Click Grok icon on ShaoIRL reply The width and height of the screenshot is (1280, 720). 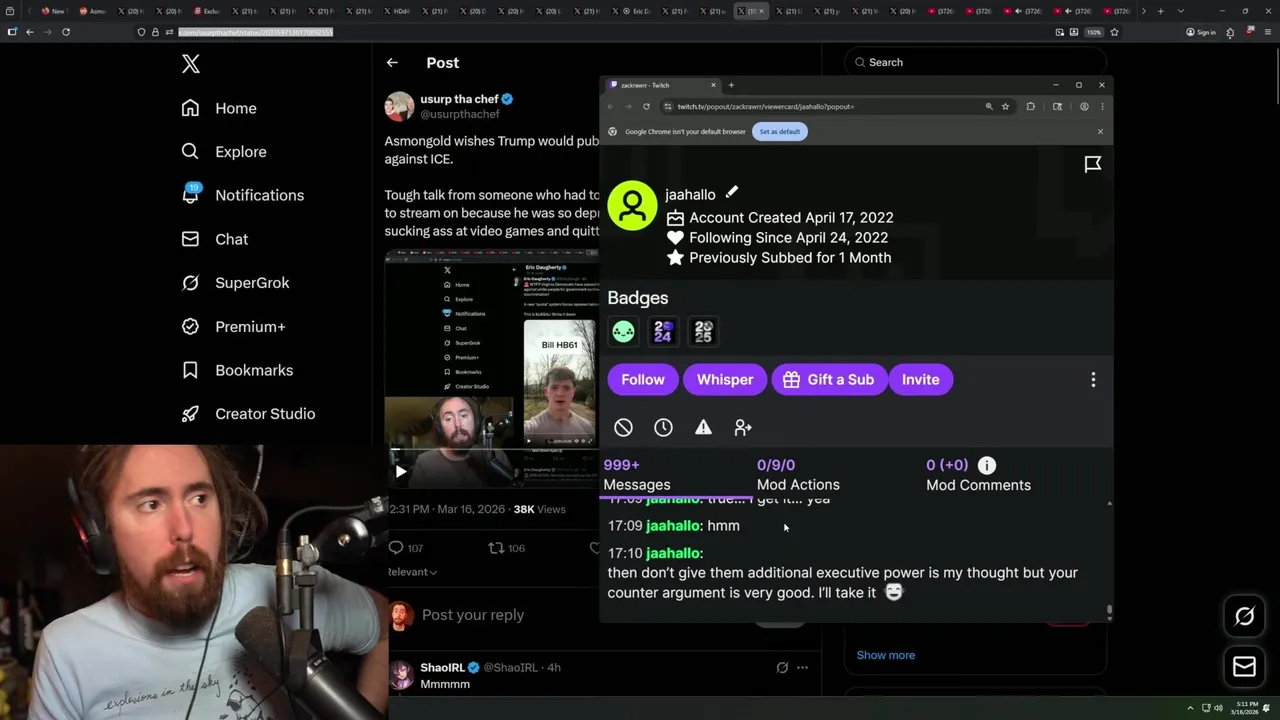[x=782, y=667]
